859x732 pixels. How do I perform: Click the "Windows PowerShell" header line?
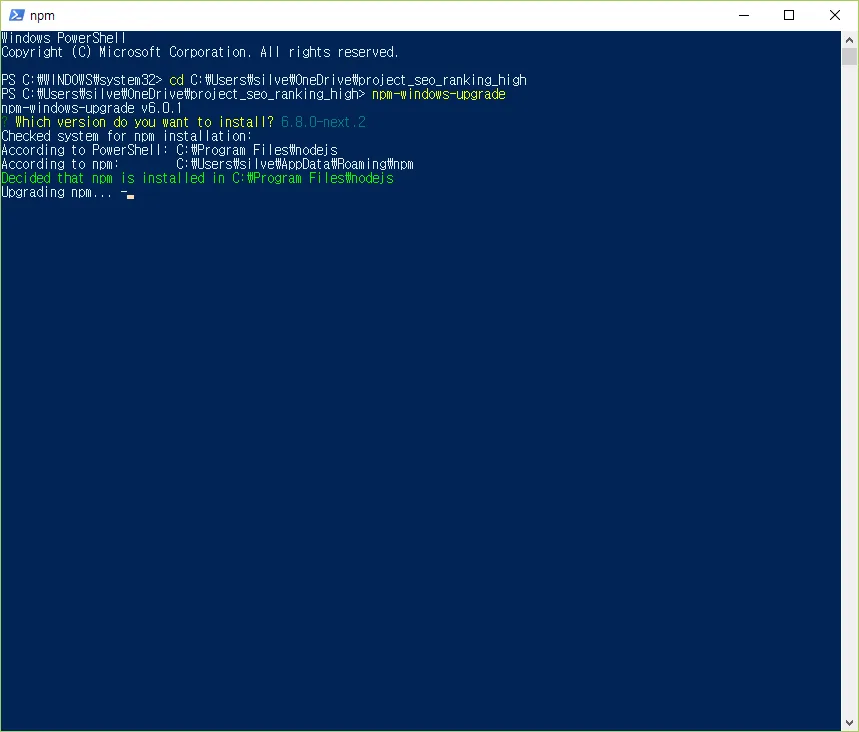pos(64,38)
